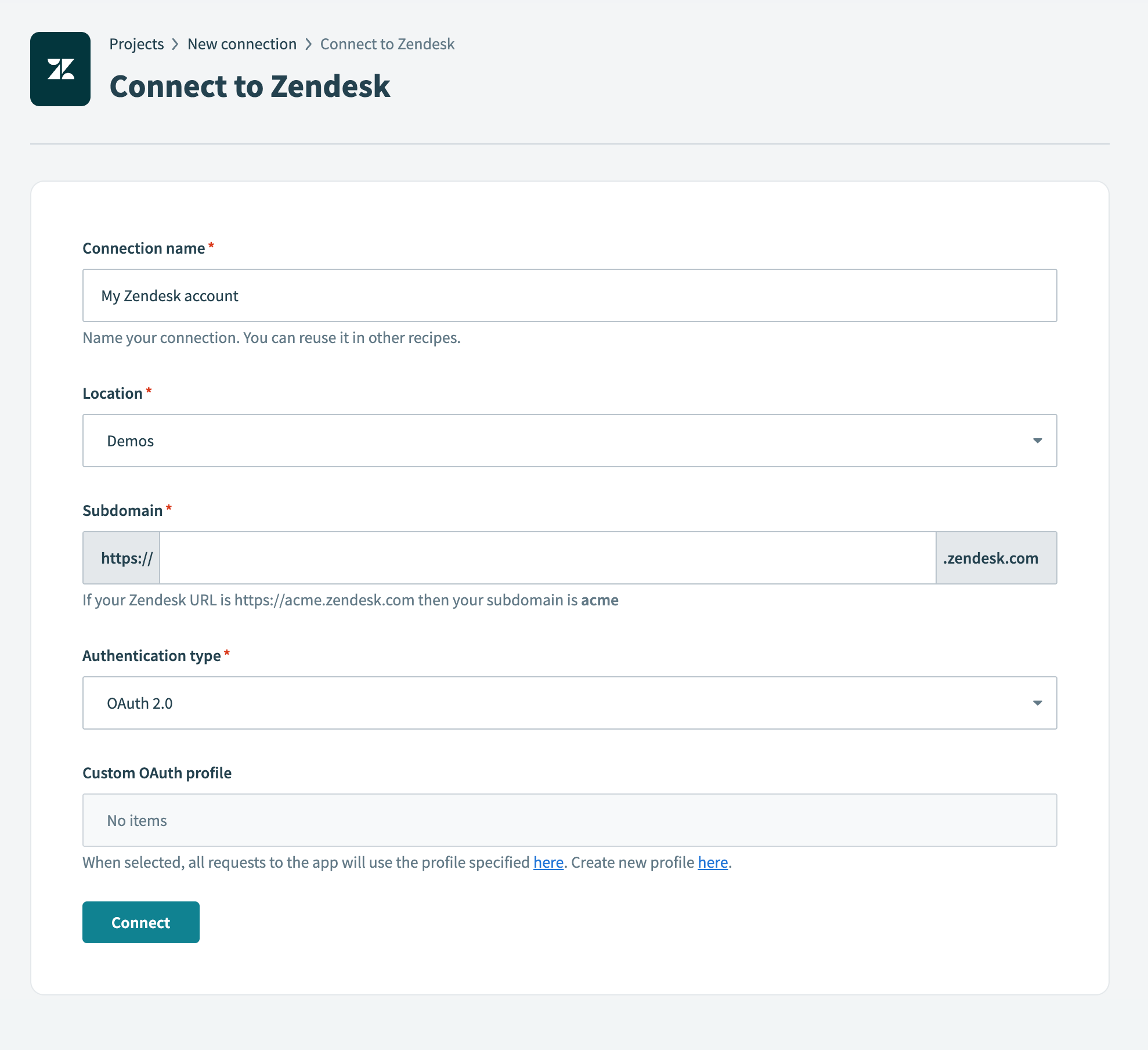Click the Subdomain required asterisk label

[169, 509]
